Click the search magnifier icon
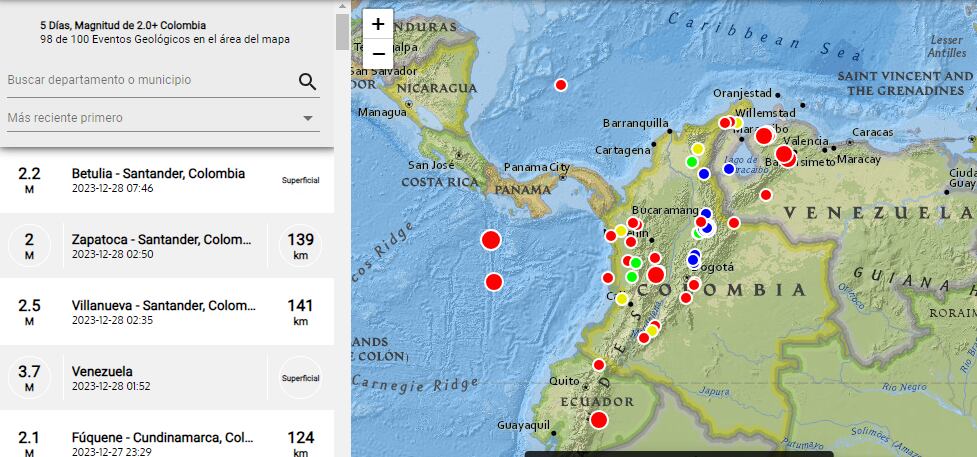Screen dimensions: 977x457 (x=307, y=82)
